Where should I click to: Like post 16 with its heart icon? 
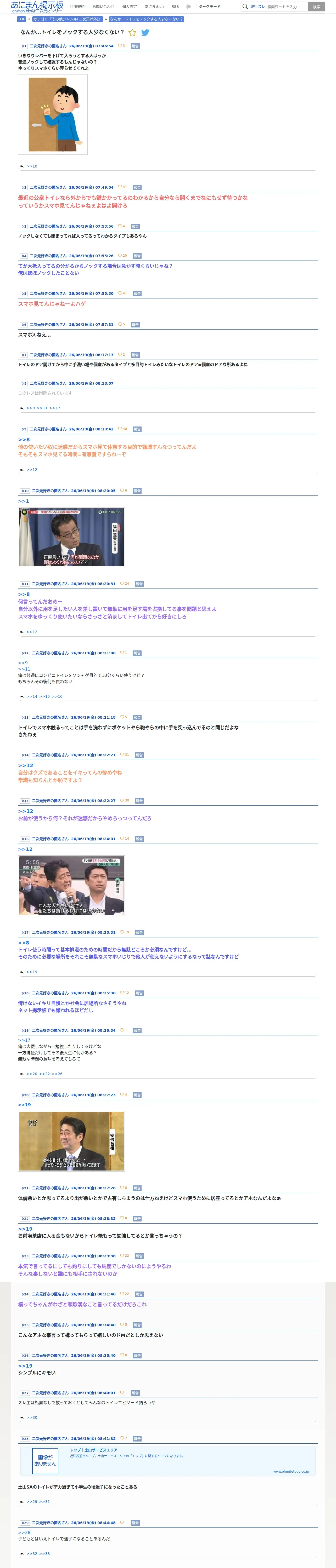[x=122, y=839]
